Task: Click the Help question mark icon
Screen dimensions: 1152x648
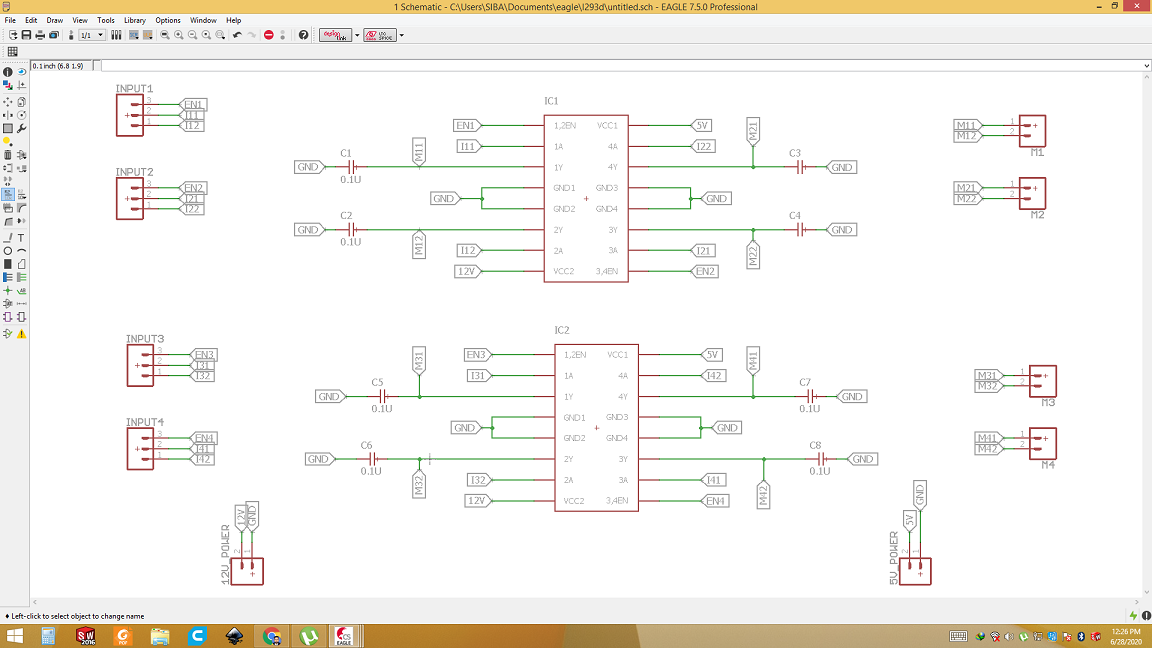Action: [303, 35]
